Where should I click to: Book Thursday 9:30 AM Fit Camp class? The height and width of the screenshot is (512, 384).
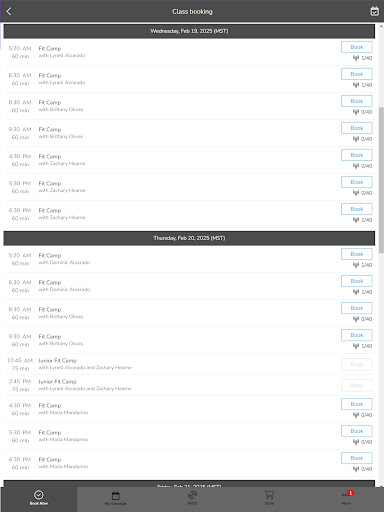(x=357, y=335)
